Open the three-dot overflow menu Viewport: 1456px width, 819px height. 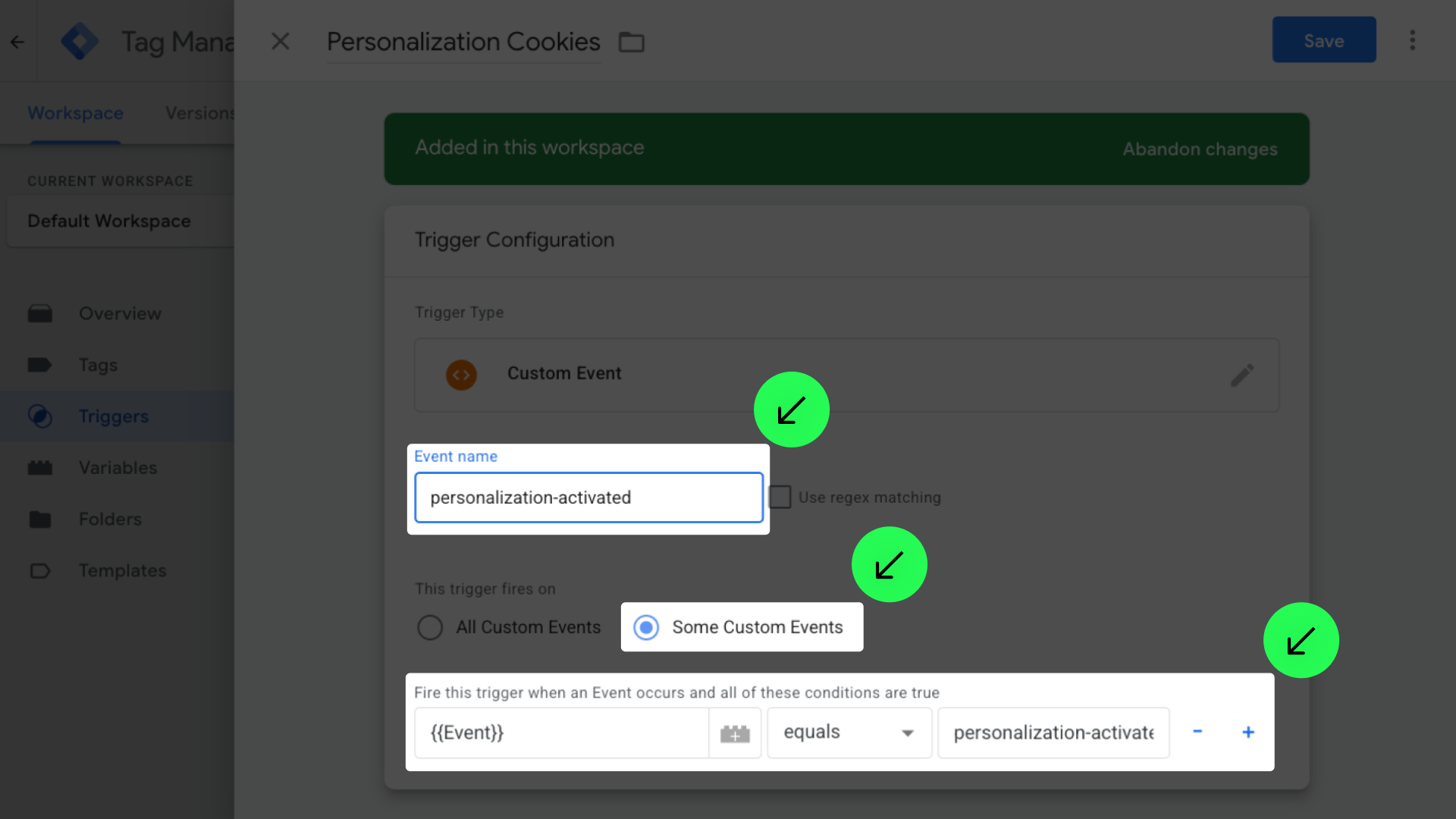pyautogui.click(x=1412, y=40)
